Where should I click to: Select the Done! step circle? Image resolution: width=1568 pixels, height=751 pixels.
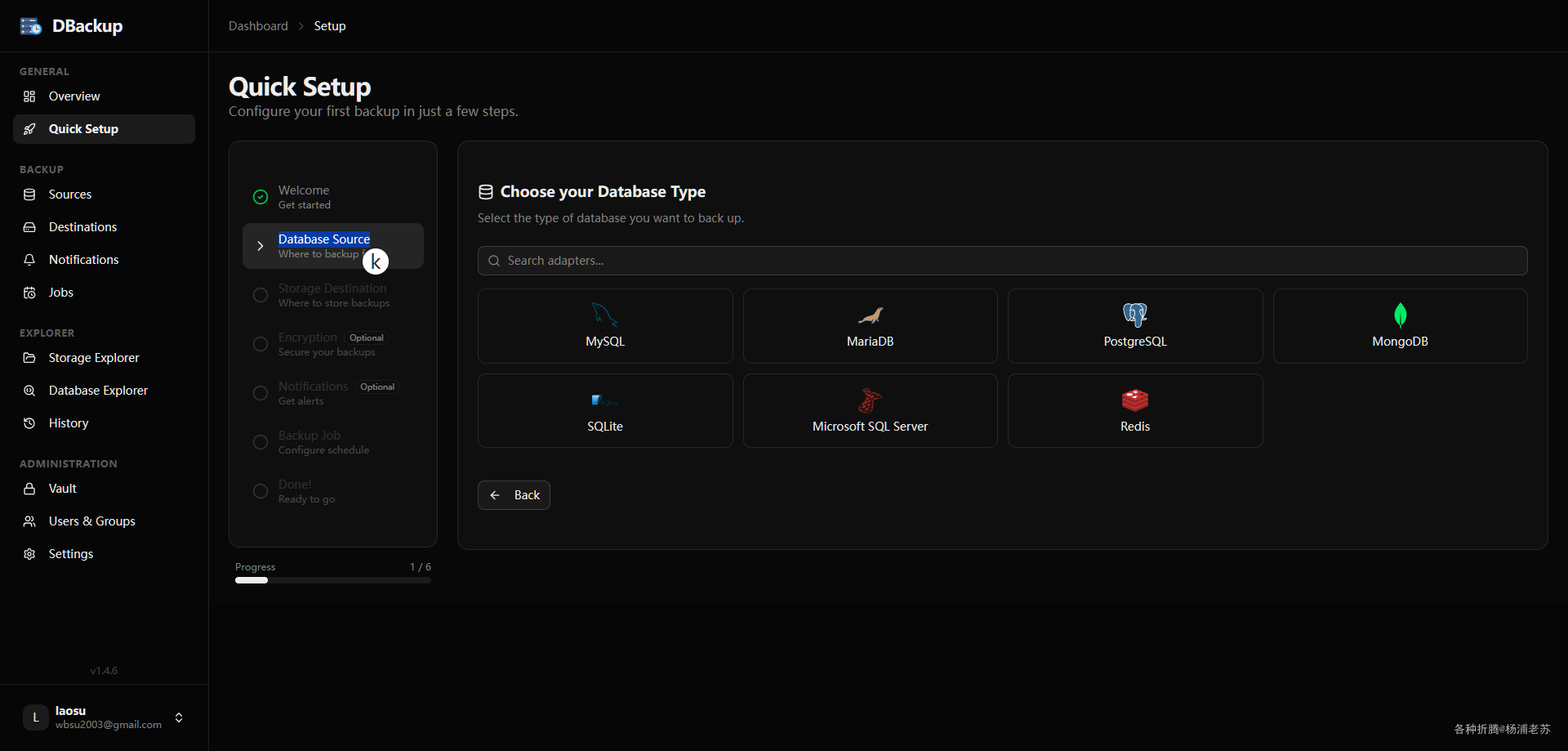pos(261,491)
